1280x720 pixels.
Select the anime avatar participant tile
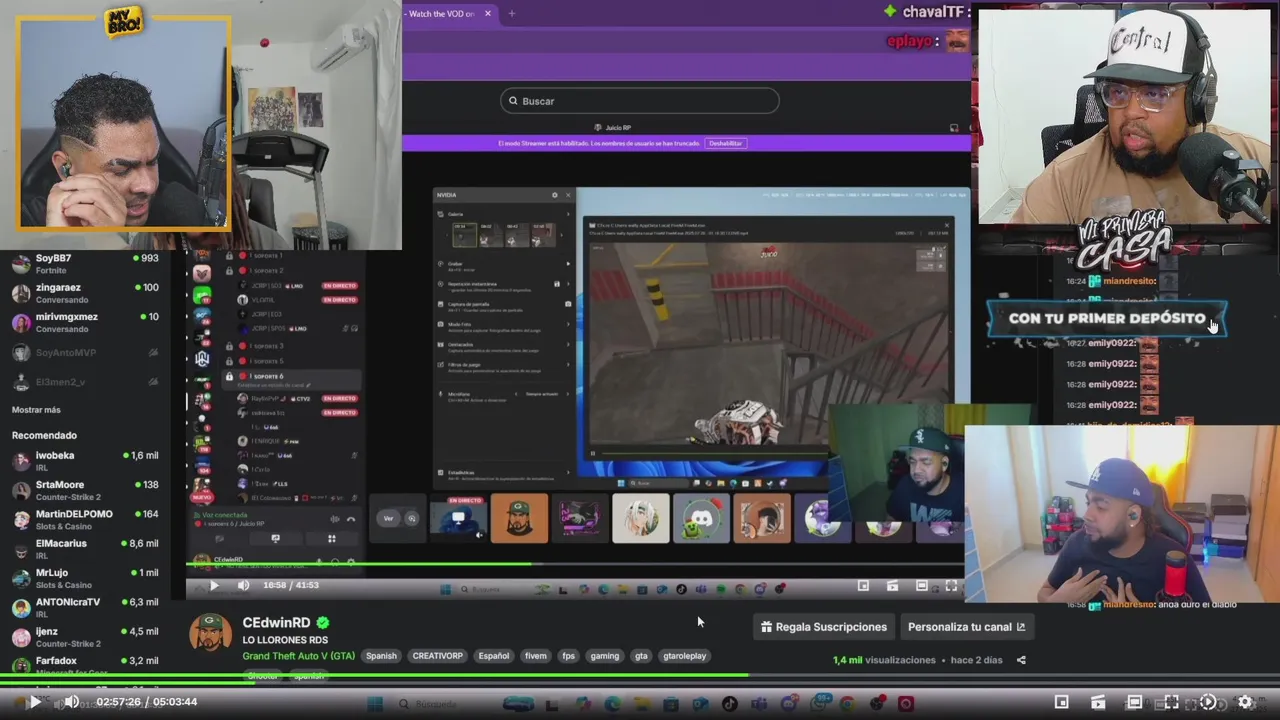pyautogui.click(x=641, y=519)
